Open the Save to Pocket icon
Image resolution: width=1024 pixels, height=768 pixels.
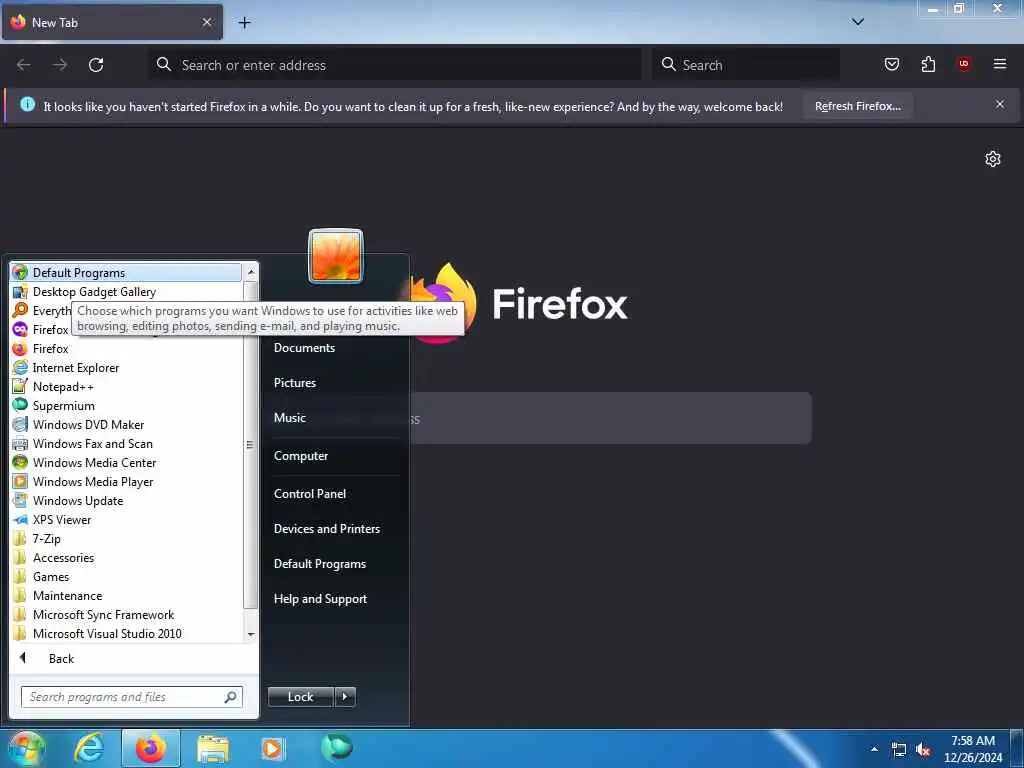pyautogui.click(x=891, y=64)
